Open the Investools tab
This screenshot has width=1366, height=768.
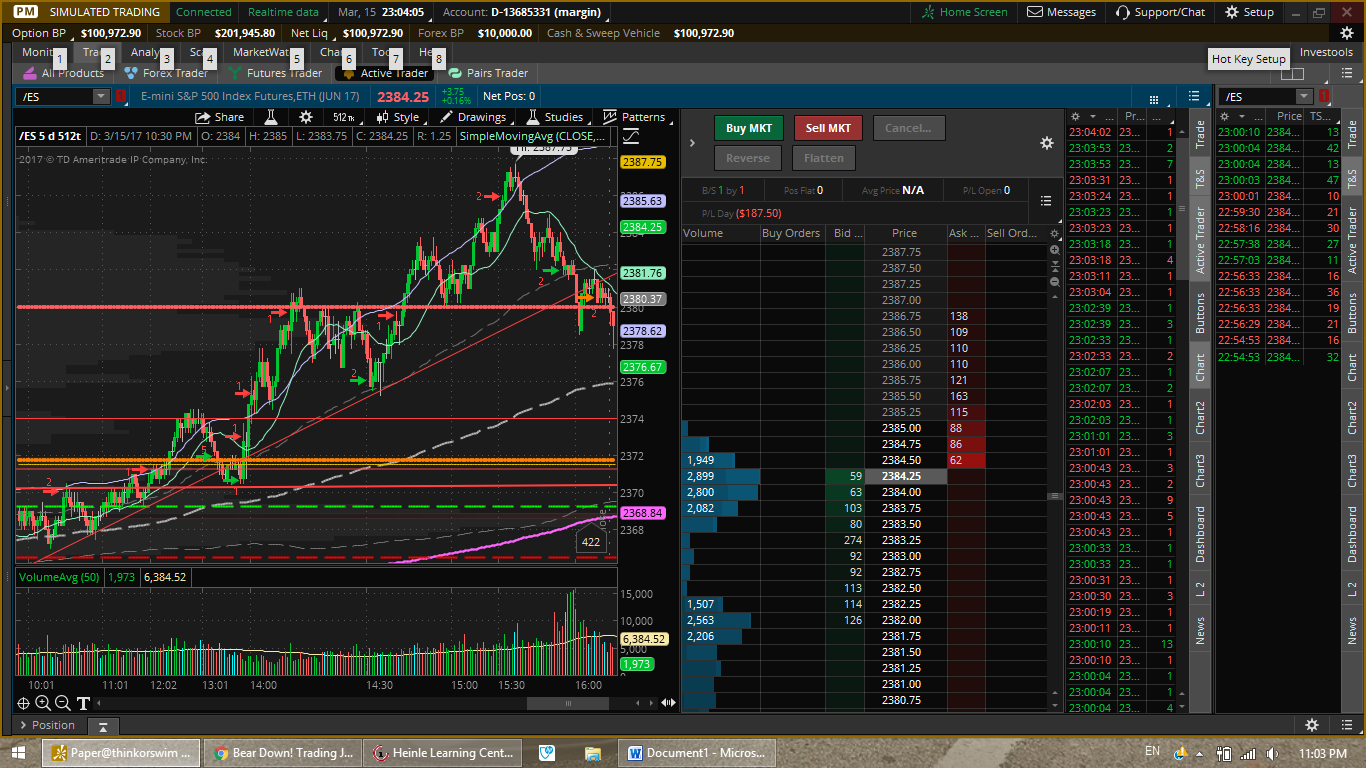coord(1326,52)
